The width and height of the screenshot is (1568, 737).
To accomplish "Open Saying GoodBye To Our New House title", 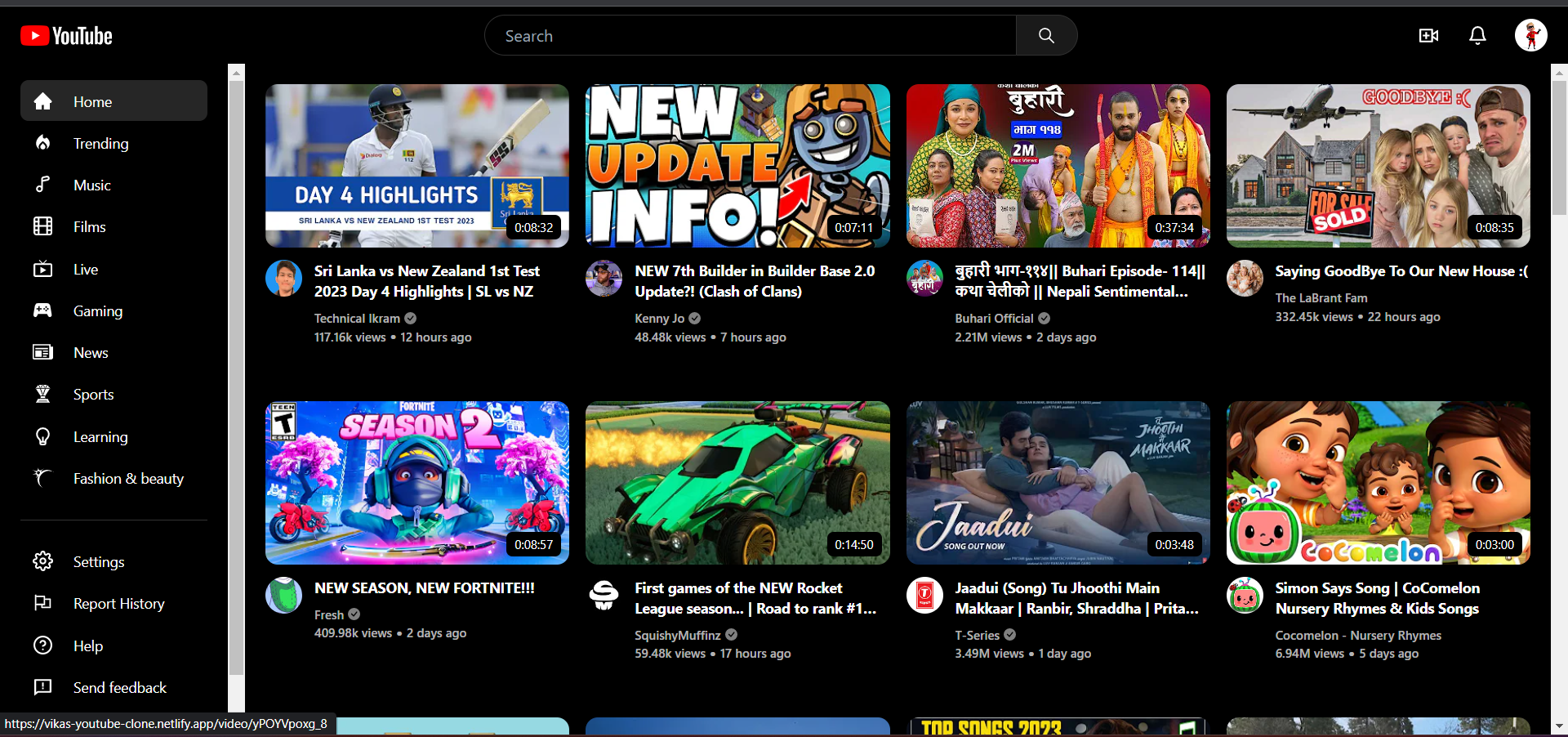I will (x=1401, y=271).
